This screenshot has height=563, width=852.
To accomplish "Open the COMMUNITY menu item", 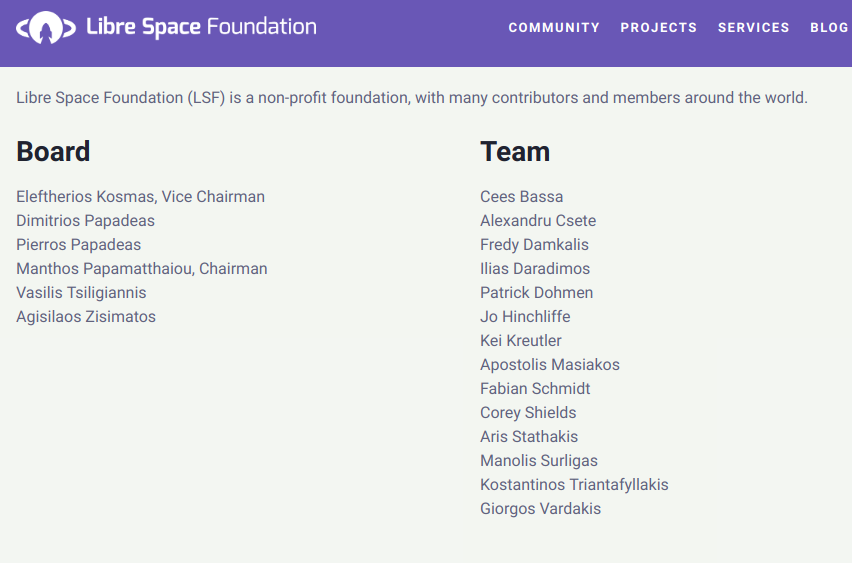I will tap(554, 28).
